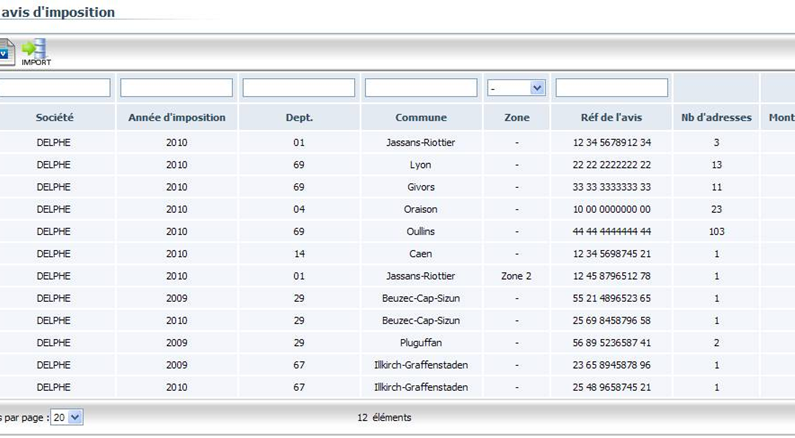Sort by Année d'imposition column header
The image size is (795, 438).
pos(176,118)
